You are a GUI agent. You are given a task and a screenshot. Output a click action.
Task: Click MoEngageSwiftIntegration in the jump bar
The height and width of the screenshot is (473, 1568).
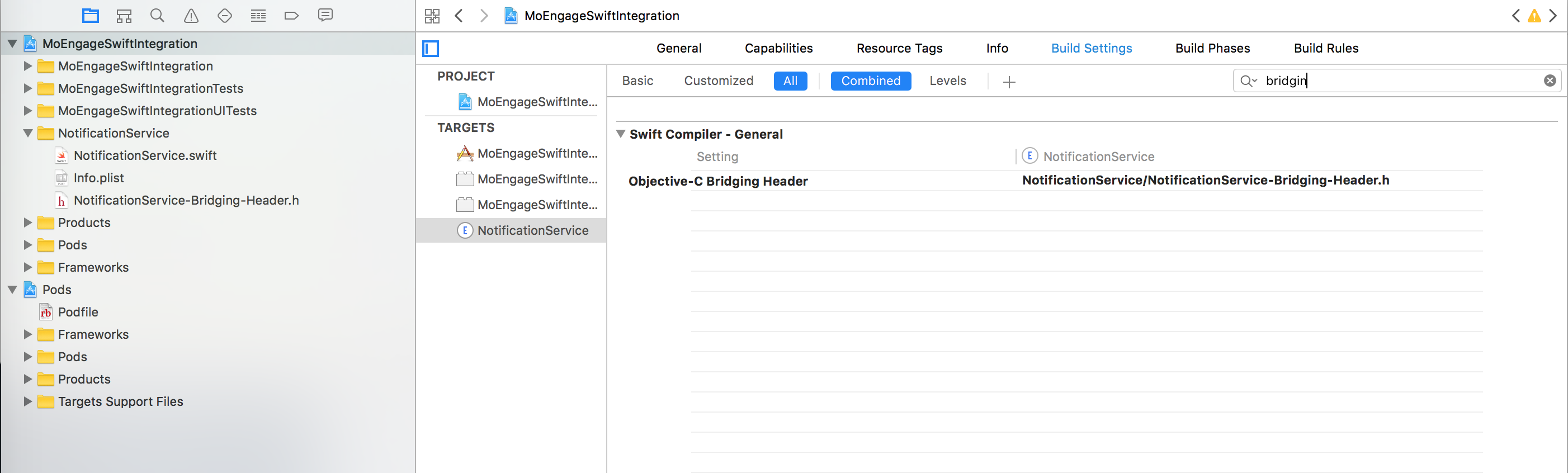(601, 16)
